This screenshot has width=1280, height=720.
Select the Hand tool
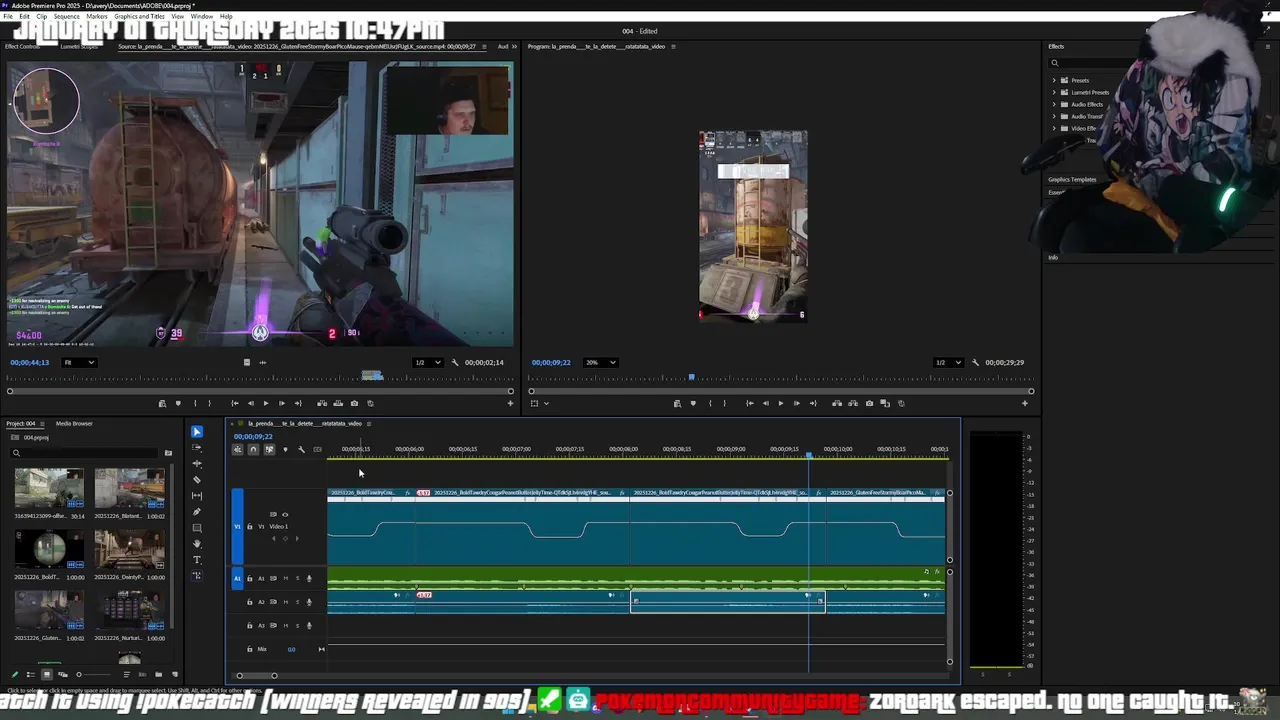[196, 544]
